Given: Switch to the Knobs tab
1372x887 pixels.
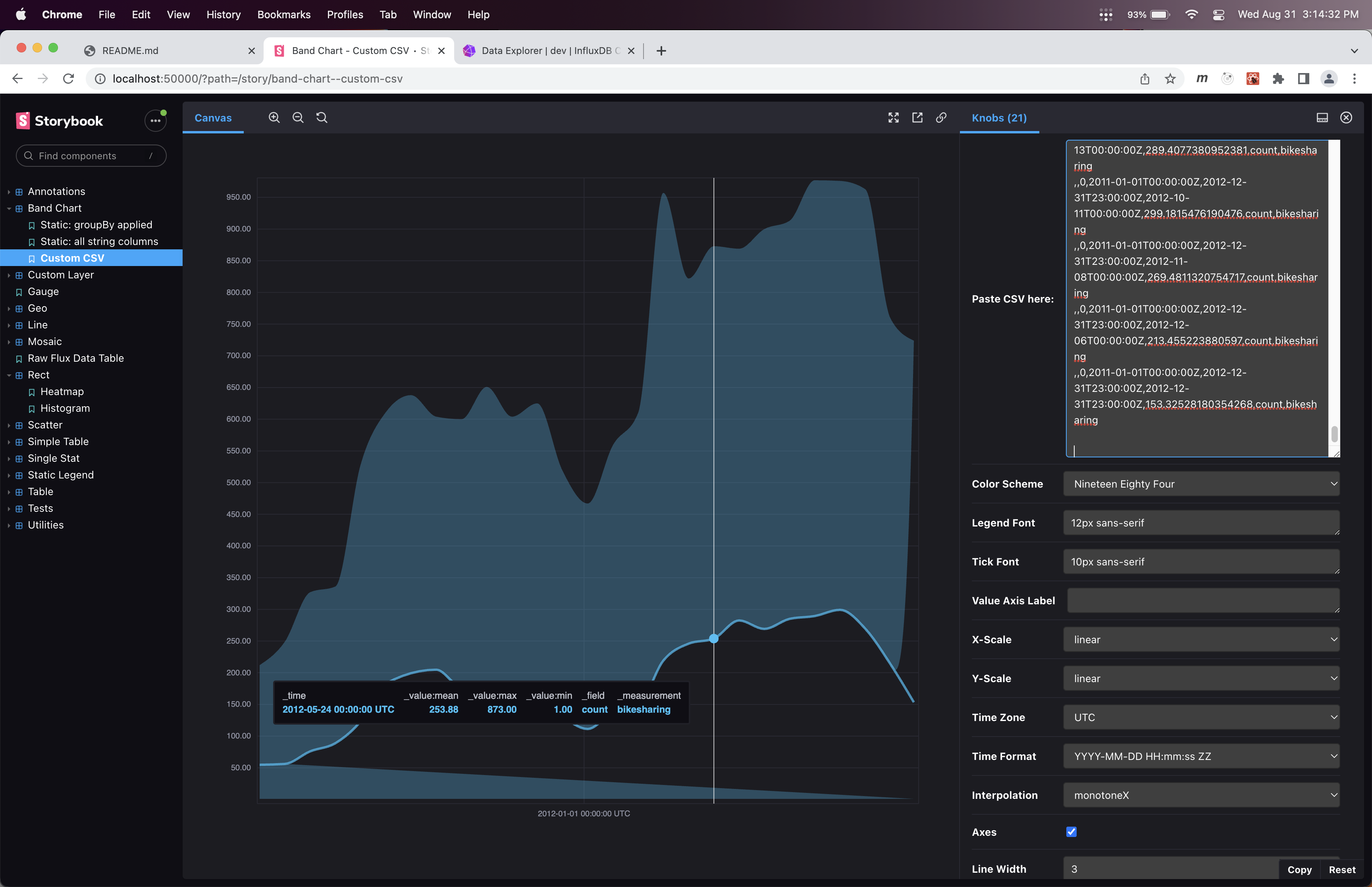Looking at the screenshot, I should pyautogui.click(x=1000, y=118).
